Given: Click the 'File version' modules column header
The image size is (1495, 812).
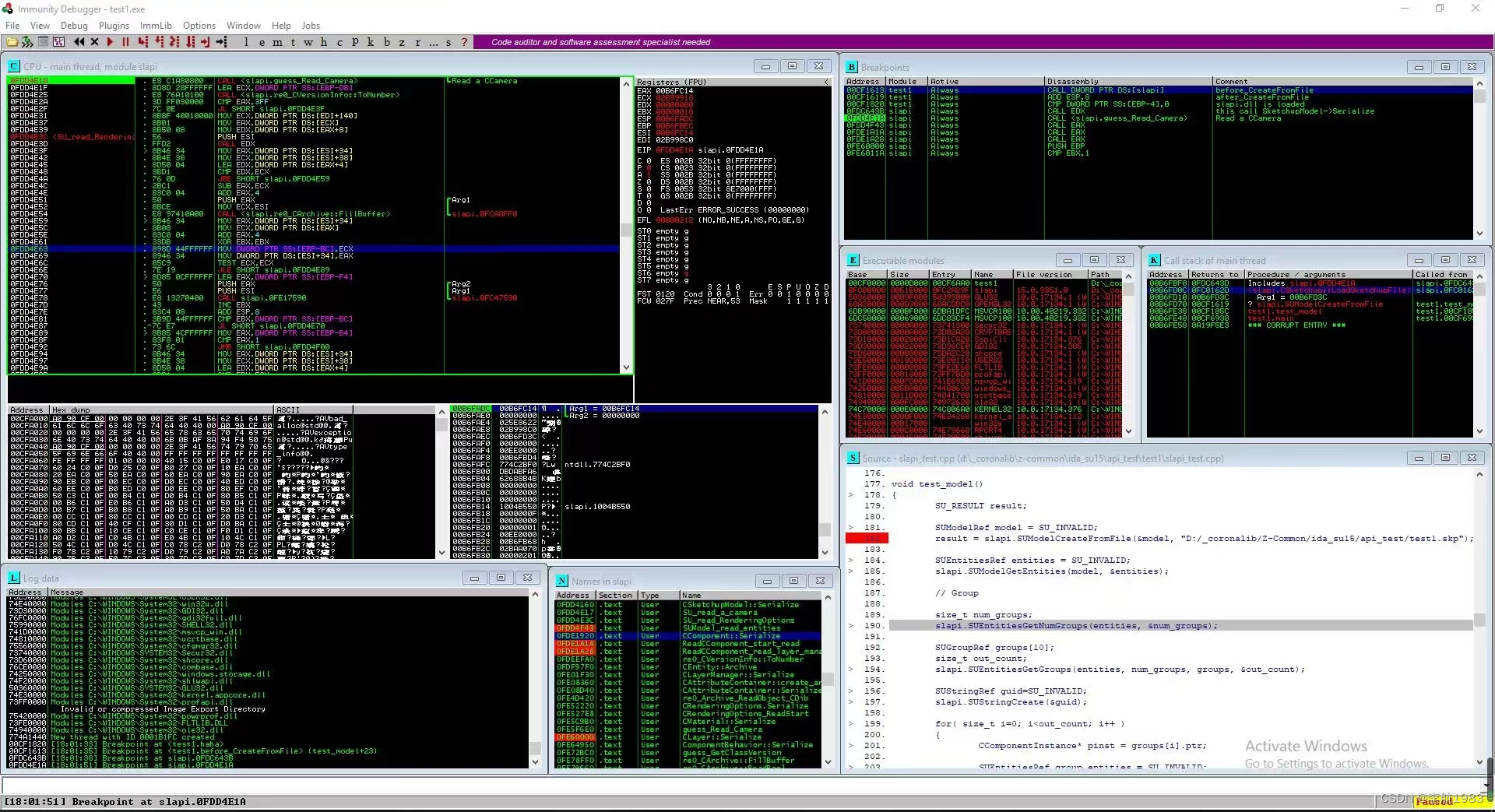Looking at the screenshot, I should (1050, 274).
